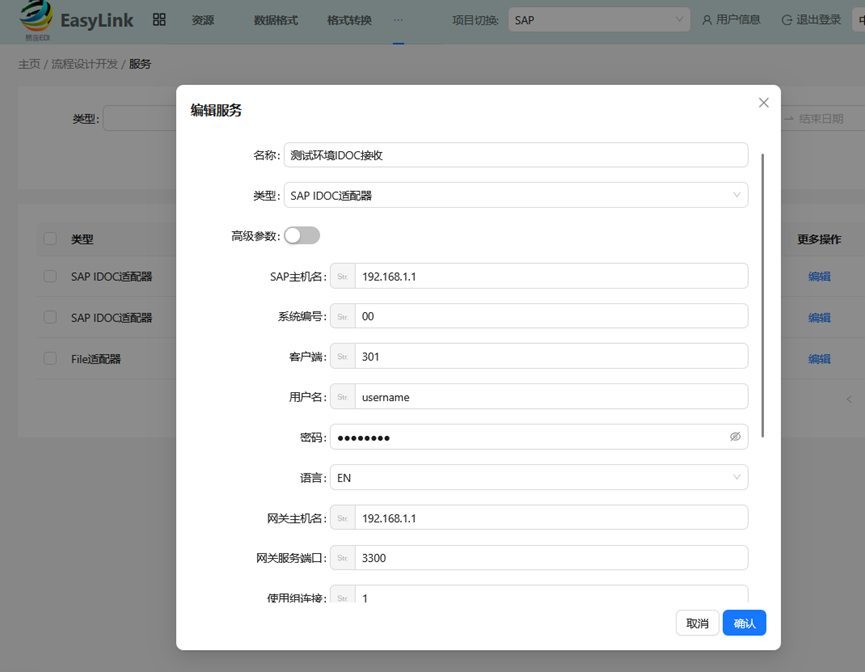Expand the 语言 EN dropdown
This screenshot has width=865, height=672.
pos(539,478)
